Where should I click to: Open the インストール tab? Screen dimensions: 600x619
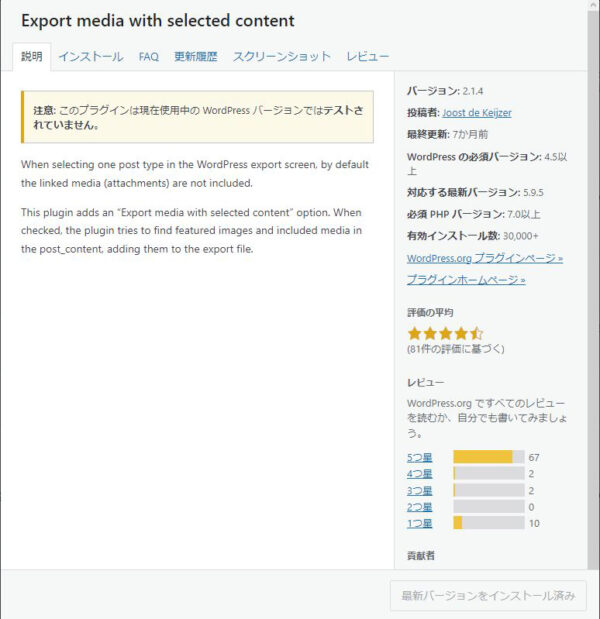(x=91, y=57)
